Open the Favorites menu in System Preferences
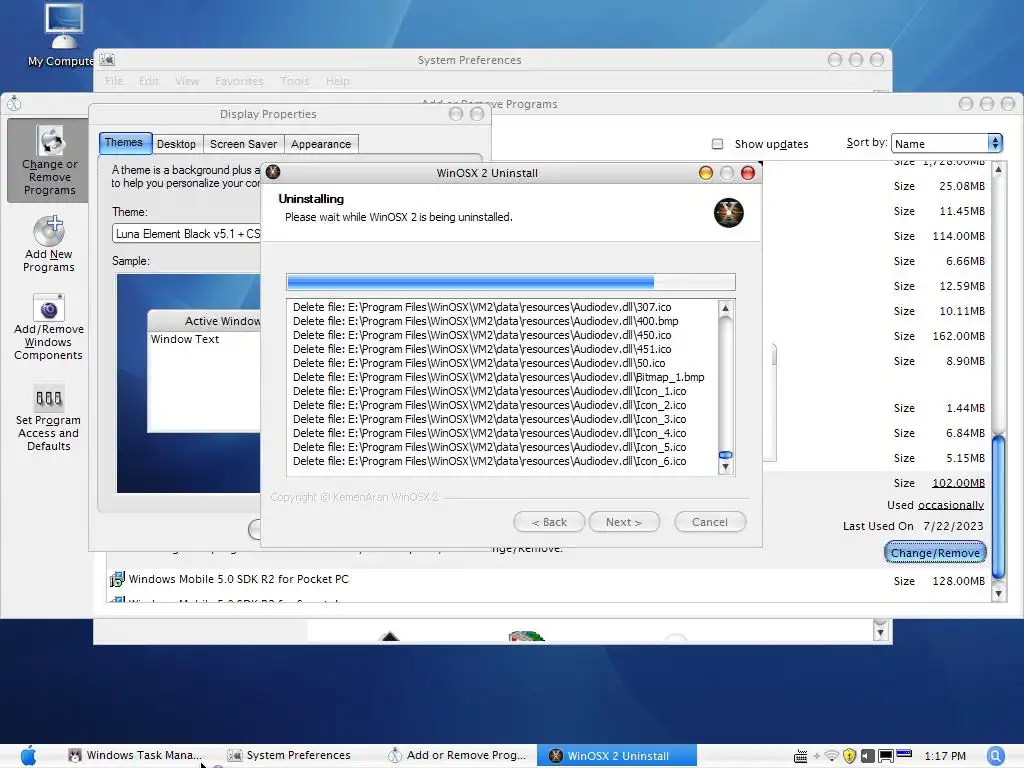Viewport: 1024px width, 768px height. [239, 81]
